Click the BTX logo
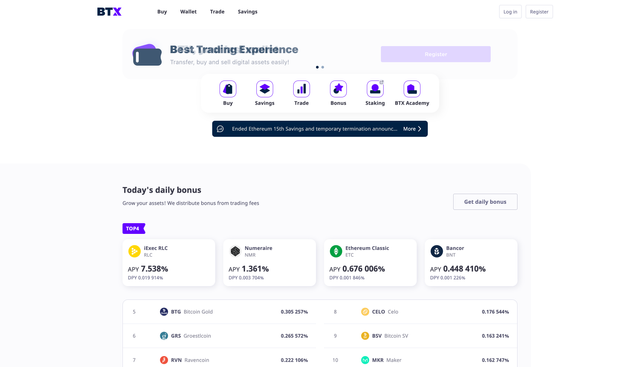 click(x=109, y=12)
